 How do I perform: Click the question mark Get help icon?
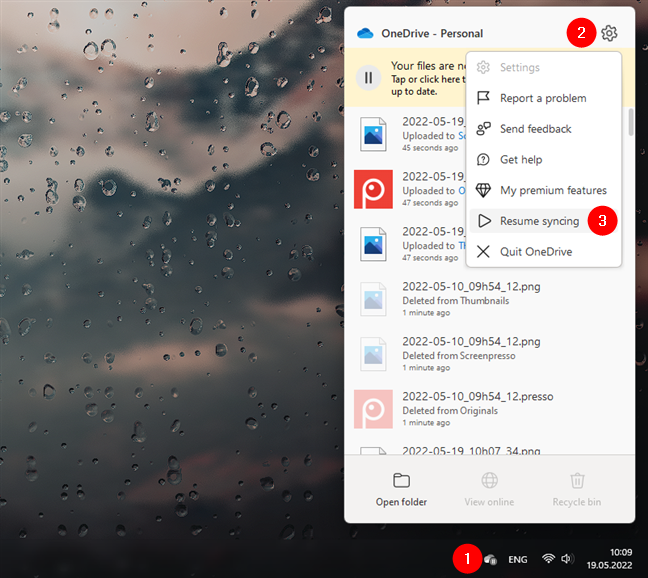tap(483, 159)
